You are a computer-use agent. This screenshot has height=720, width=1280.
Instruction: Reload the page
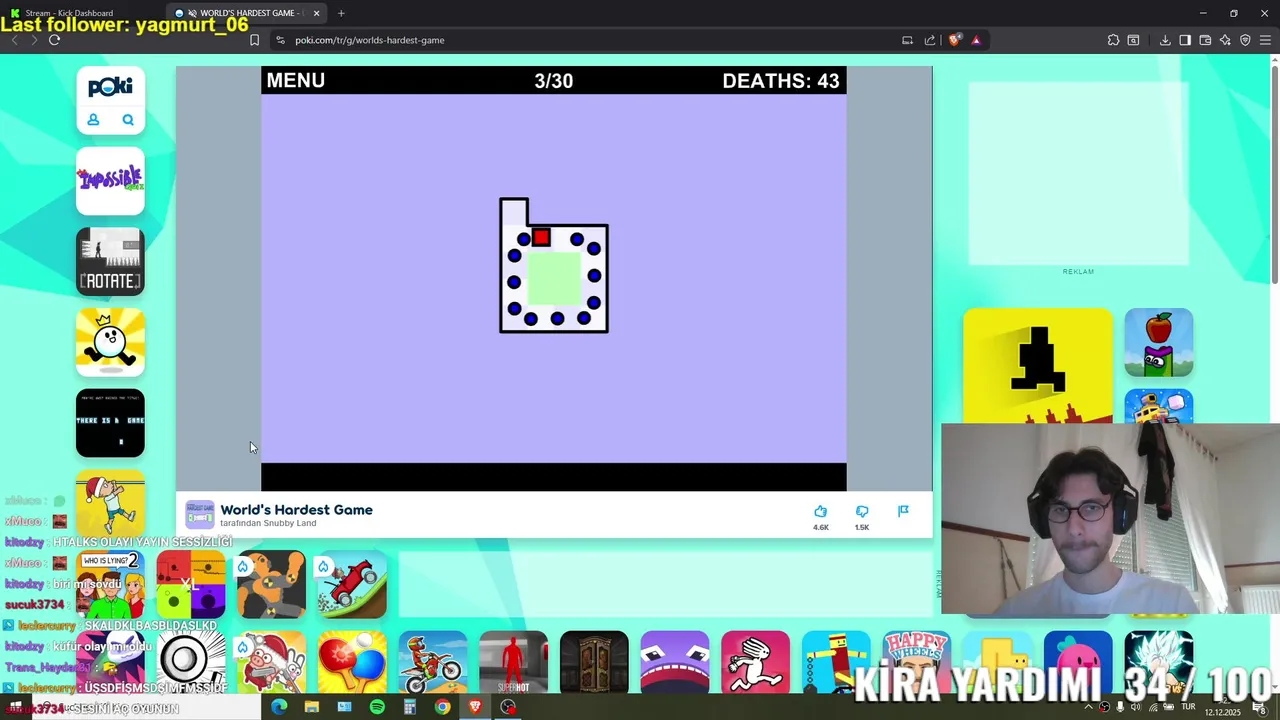[x=54, y=40]
